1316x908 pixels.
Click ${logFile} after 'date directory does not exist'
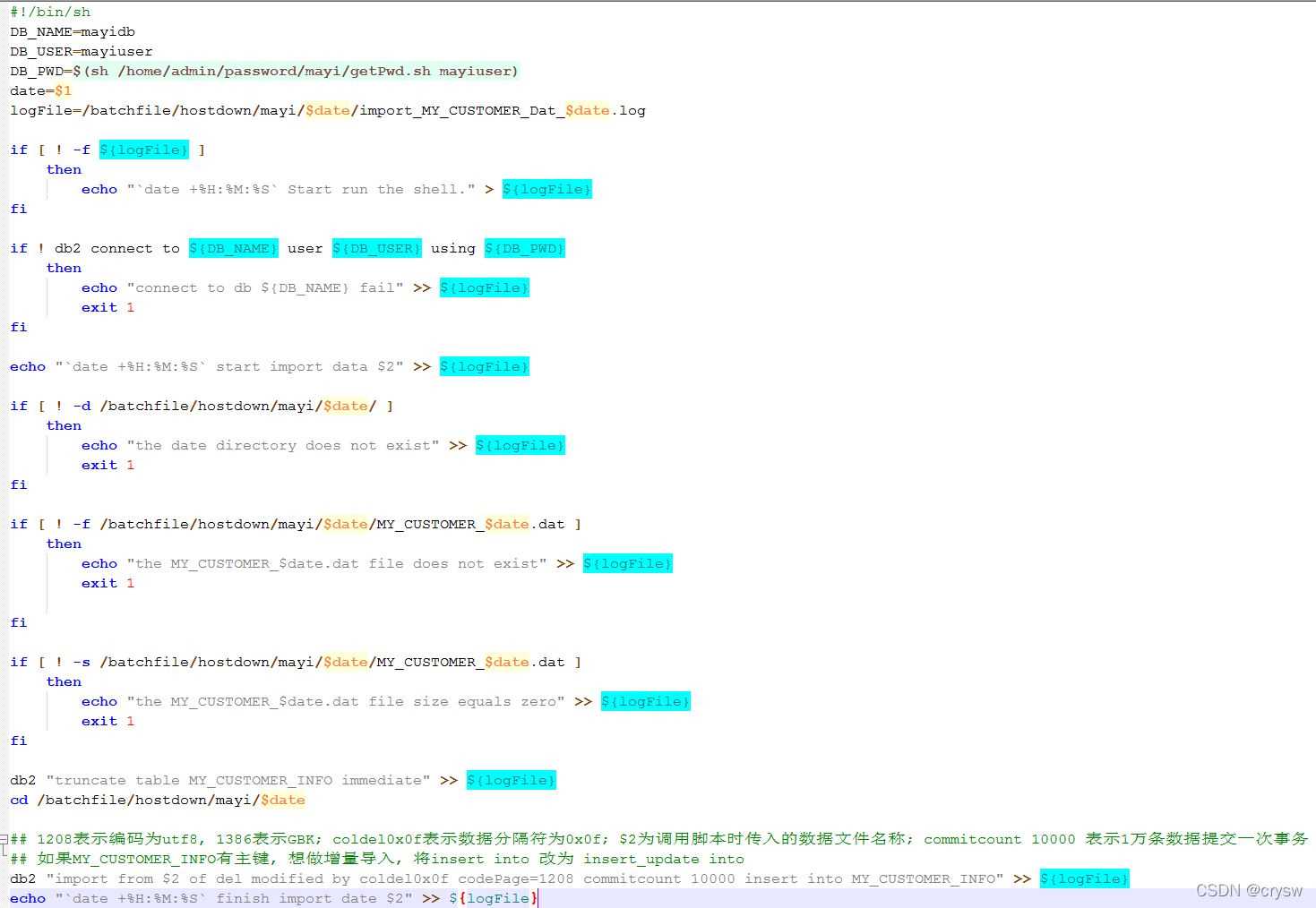click(520, 445)
